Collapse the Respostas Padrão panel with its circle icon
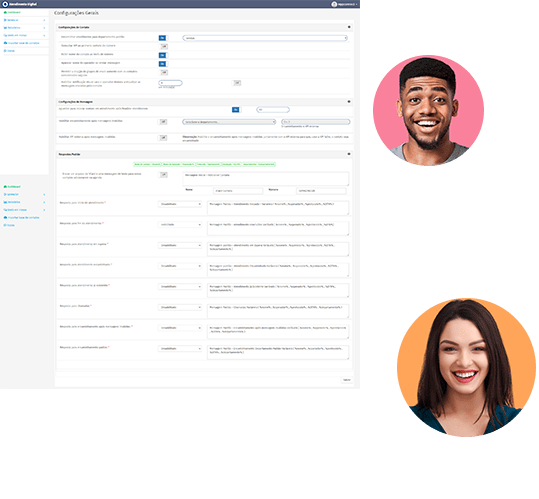 [x=349, y=154]
